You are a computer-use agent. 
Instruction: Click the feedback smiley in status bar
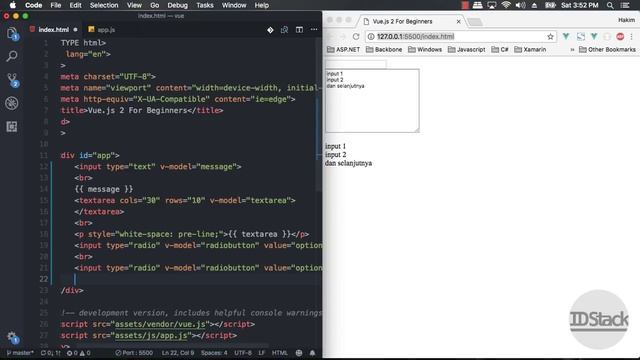click(299, 353)
